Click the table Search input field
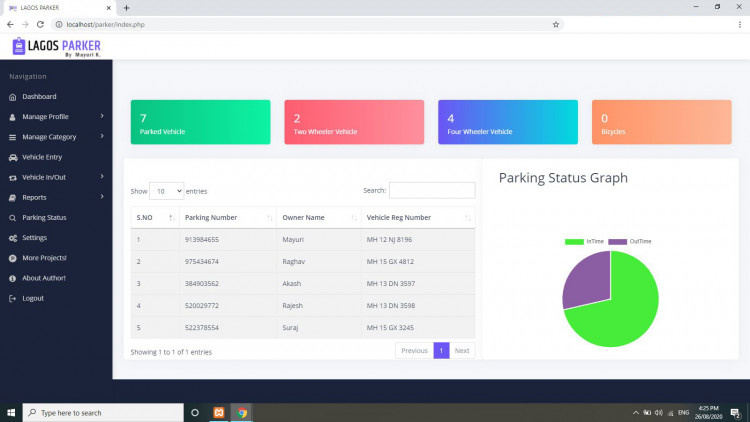Viewport: 750px width, 422px height. click(x=431, y=190)
